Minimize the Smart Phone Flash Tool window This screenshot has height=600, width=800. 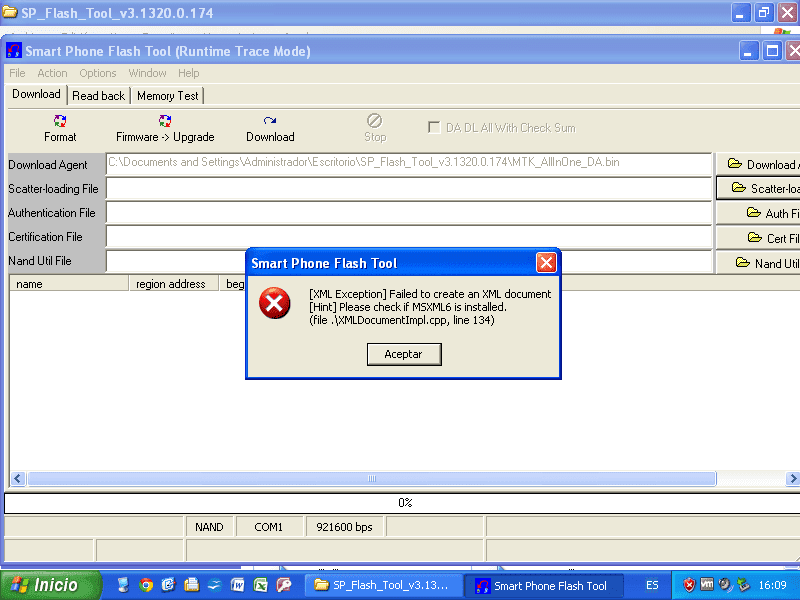[x=748, y=51]
